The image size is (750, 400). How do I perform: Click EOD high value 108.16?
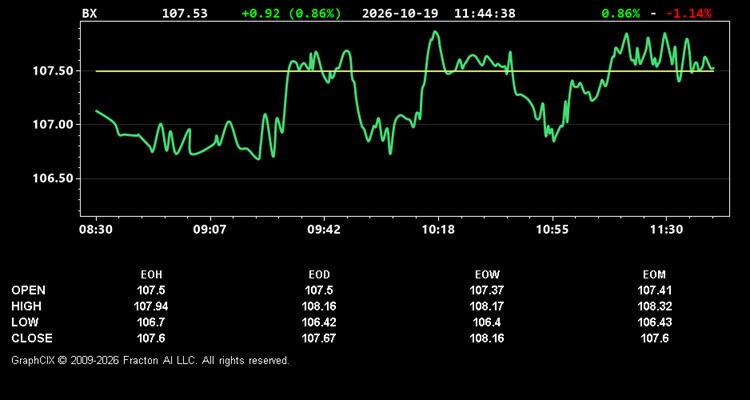click(319, 306)
